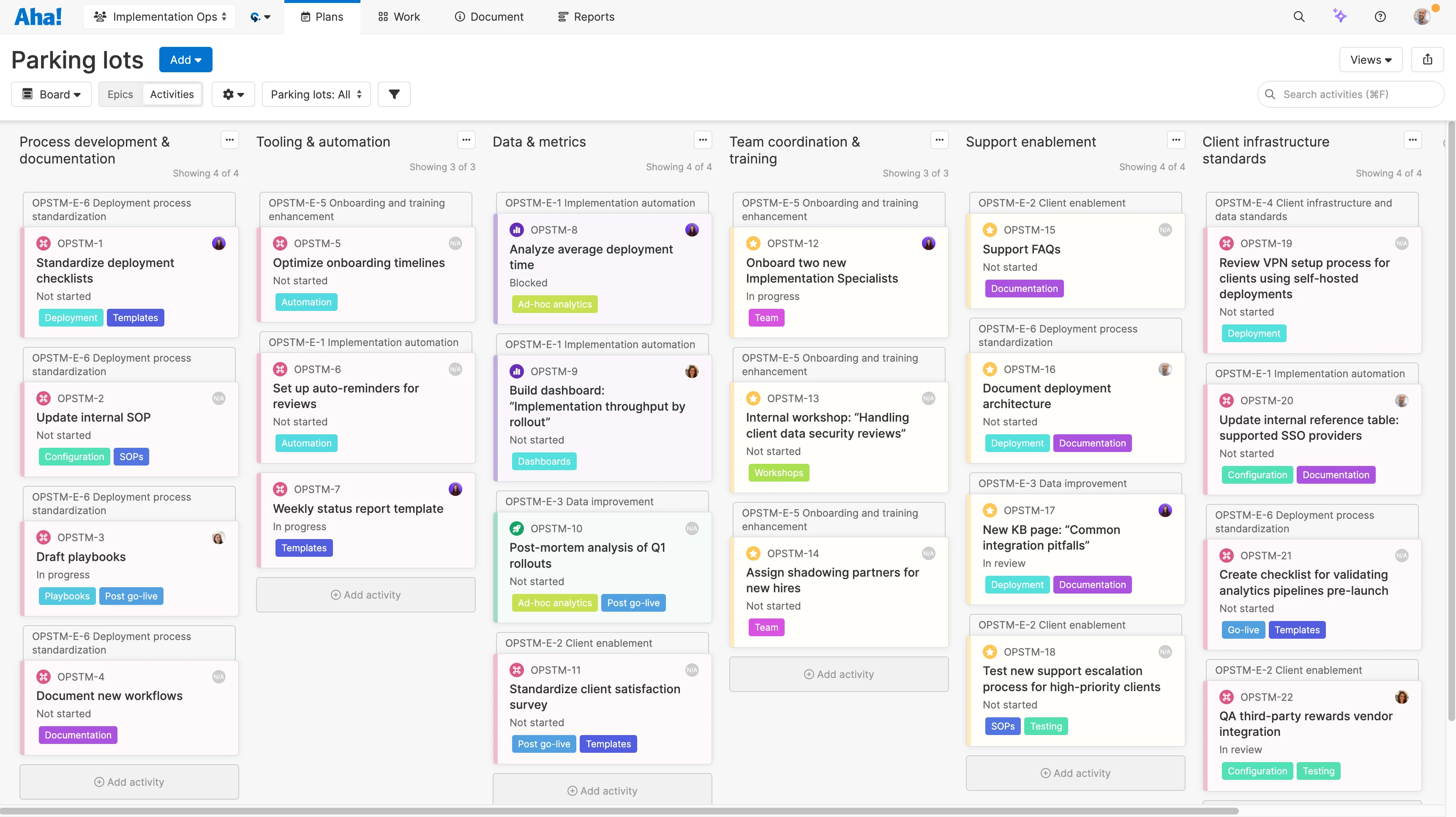Image resolution: width=1456 pixels, height=817 pixels.
Task: Open the Implementation Ops workspace dropdown
Action: click(159, 16)
